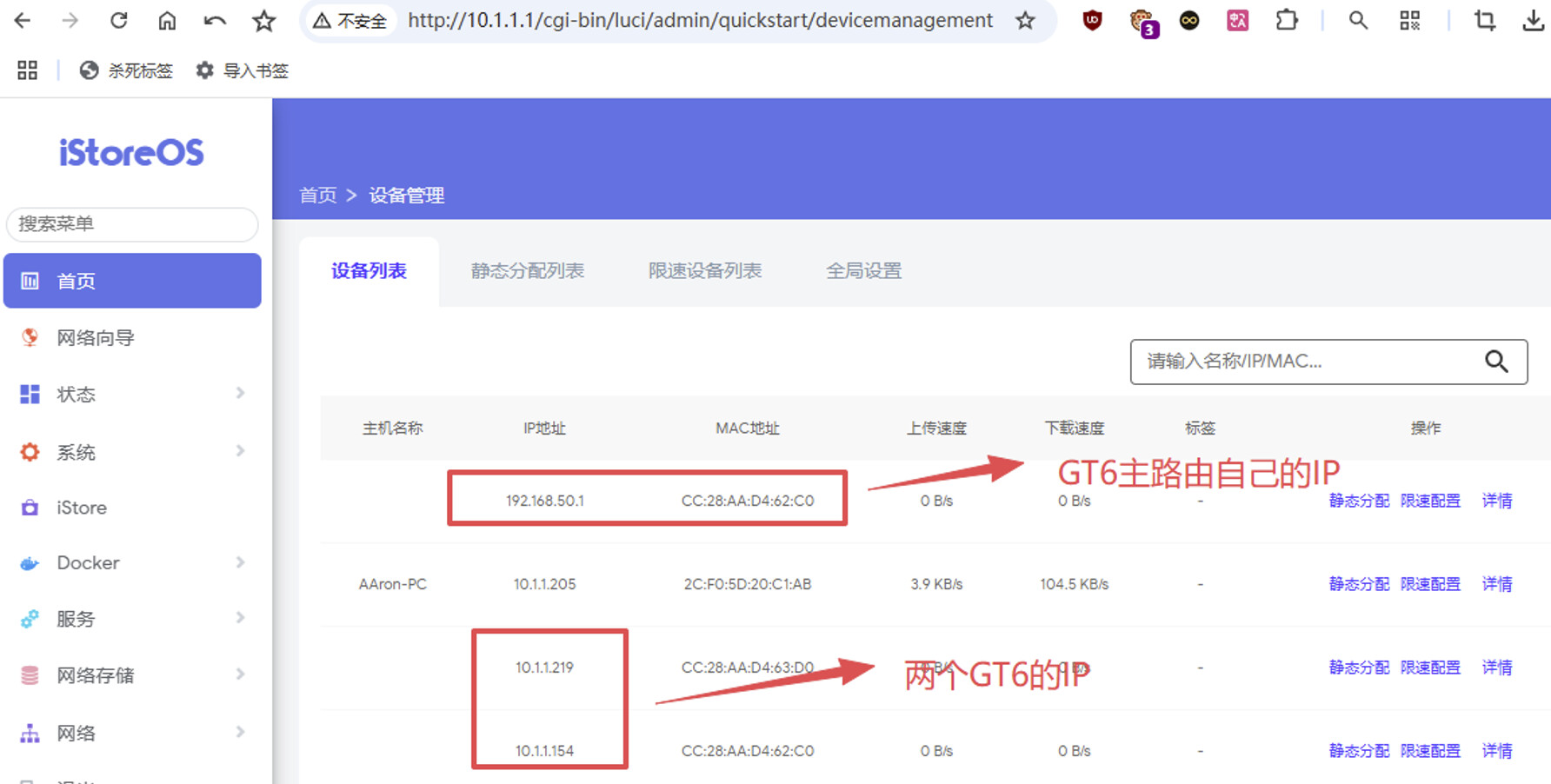Click the black infinity extension icon
Screen dimensions: 1551x784
point(1189,20)
